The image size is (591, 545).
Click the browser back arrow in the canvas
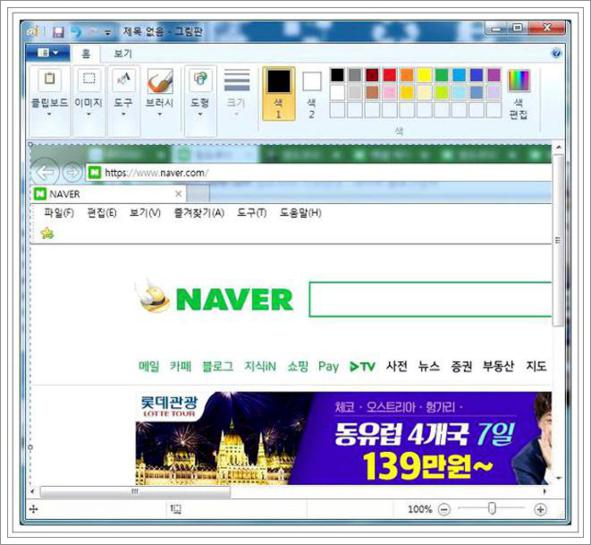click(x=45, y=172)
